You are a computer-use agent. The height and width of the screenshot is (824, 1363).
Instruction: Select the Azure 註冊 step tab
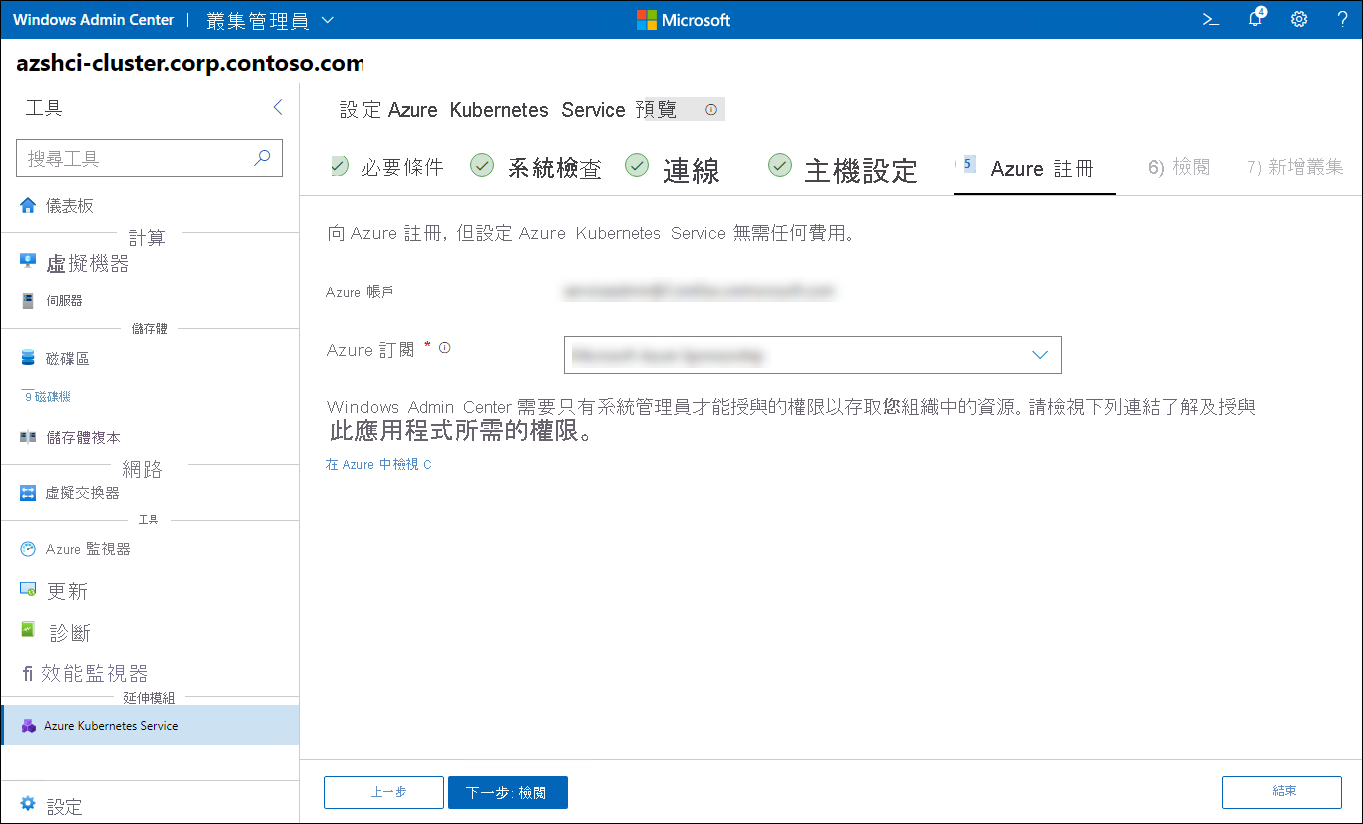click(x=1035, y=169)
